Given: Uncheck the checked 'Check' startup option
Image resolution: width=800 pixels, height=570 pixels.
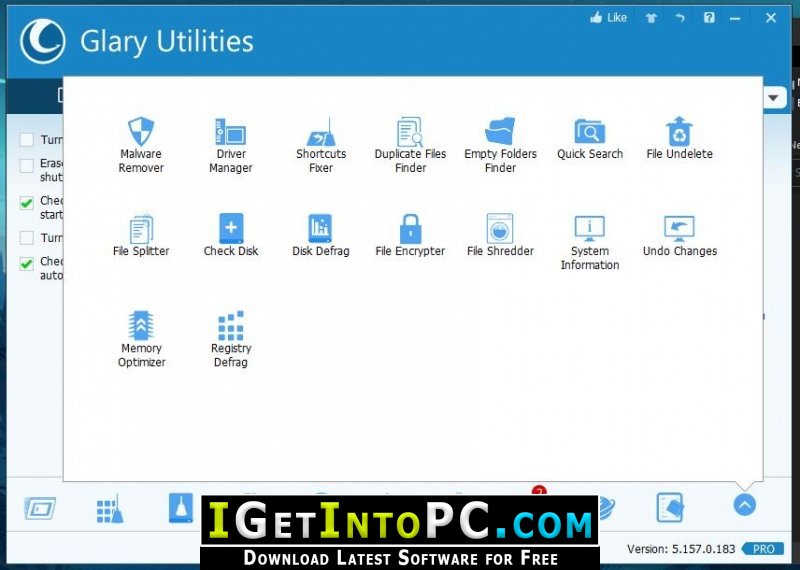Looking at the screenshot, I should click(x=27, y=203).
